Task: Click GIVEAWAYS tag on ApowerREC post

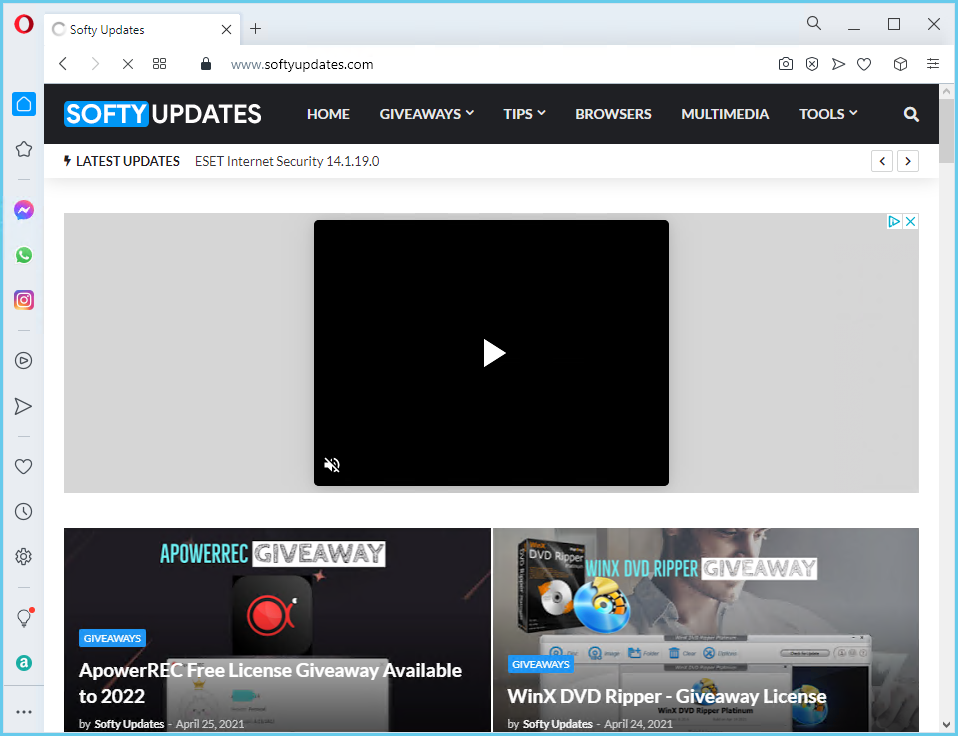Action: tap(112, 638)
